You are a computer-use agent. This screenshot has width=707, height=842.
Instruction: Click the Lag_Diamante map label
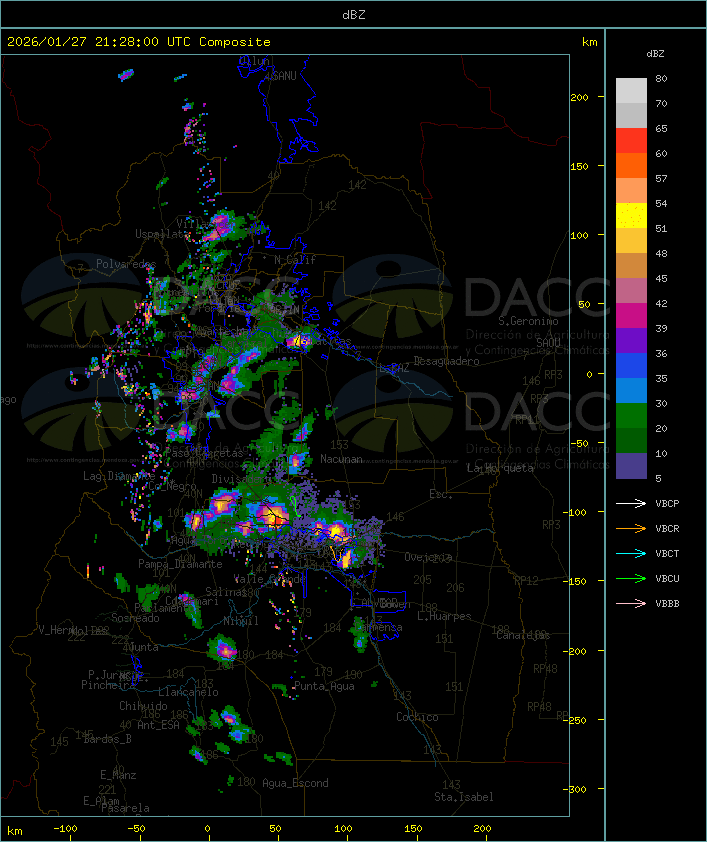click(x=119, y=476)
